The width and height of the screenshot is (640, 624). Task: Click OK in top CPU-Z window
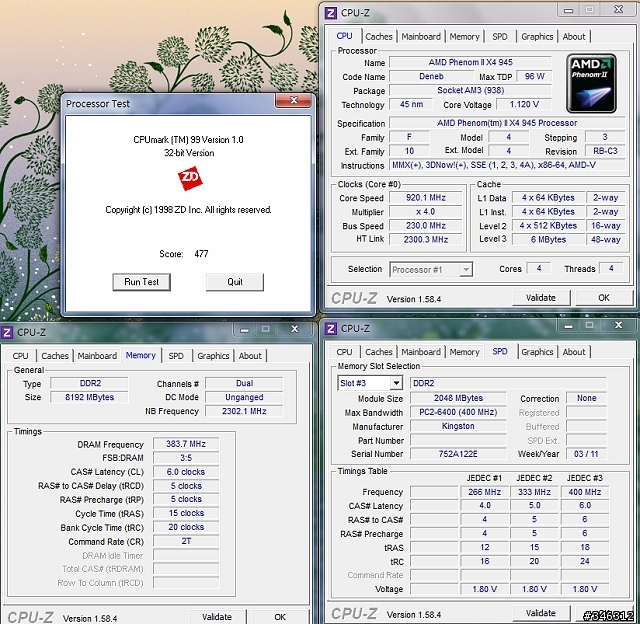[x=604, y=298]
